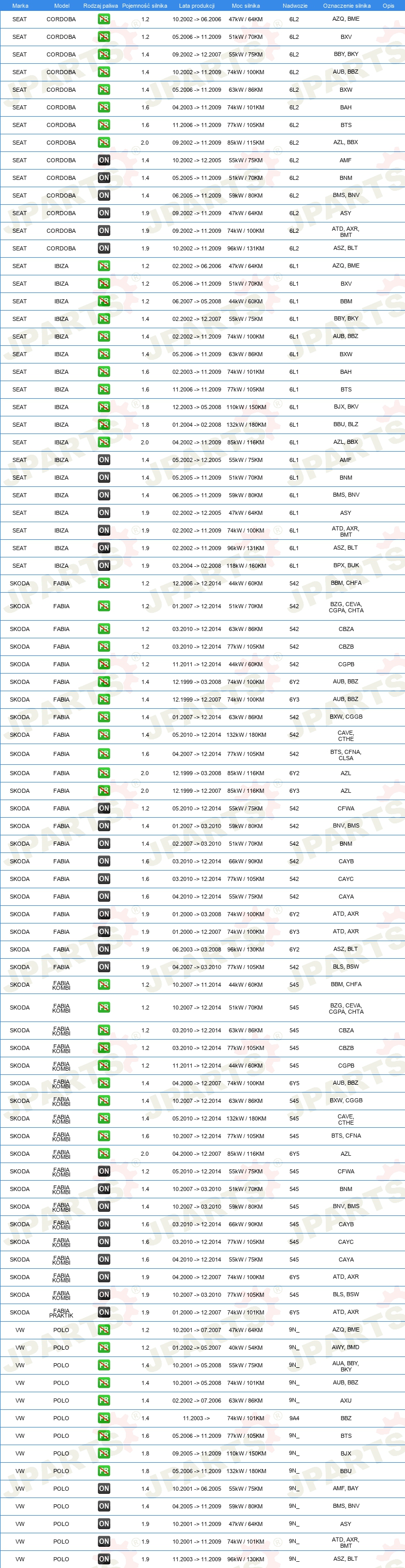The image size is (405, 1568).
Task: Click the 04.2007 -> 03.2010 production cell
Action: point(196,967)
